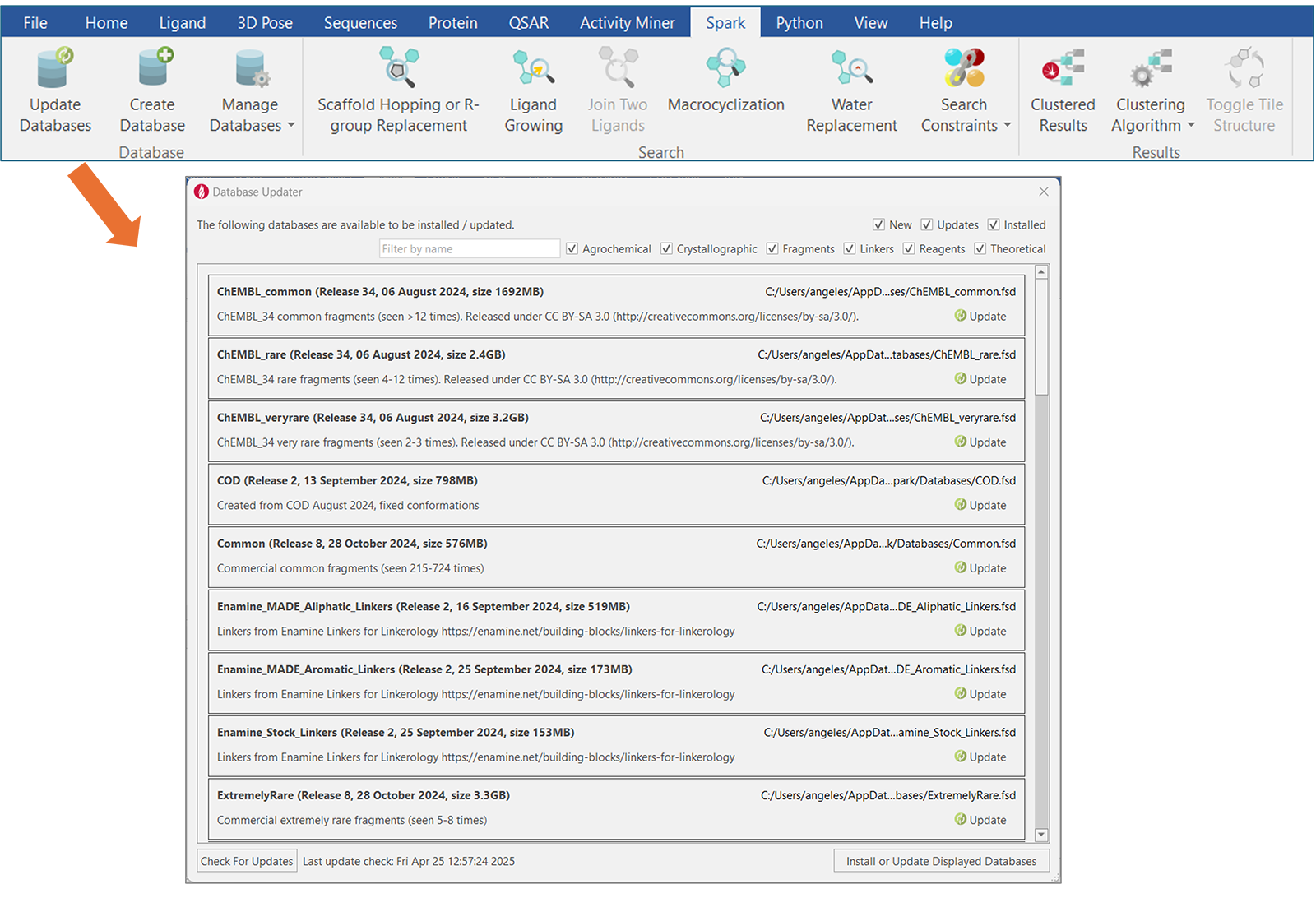The image size is (1316, 898).
Task: Toggle the Linkers checkbox
Action: pos(850,248)
